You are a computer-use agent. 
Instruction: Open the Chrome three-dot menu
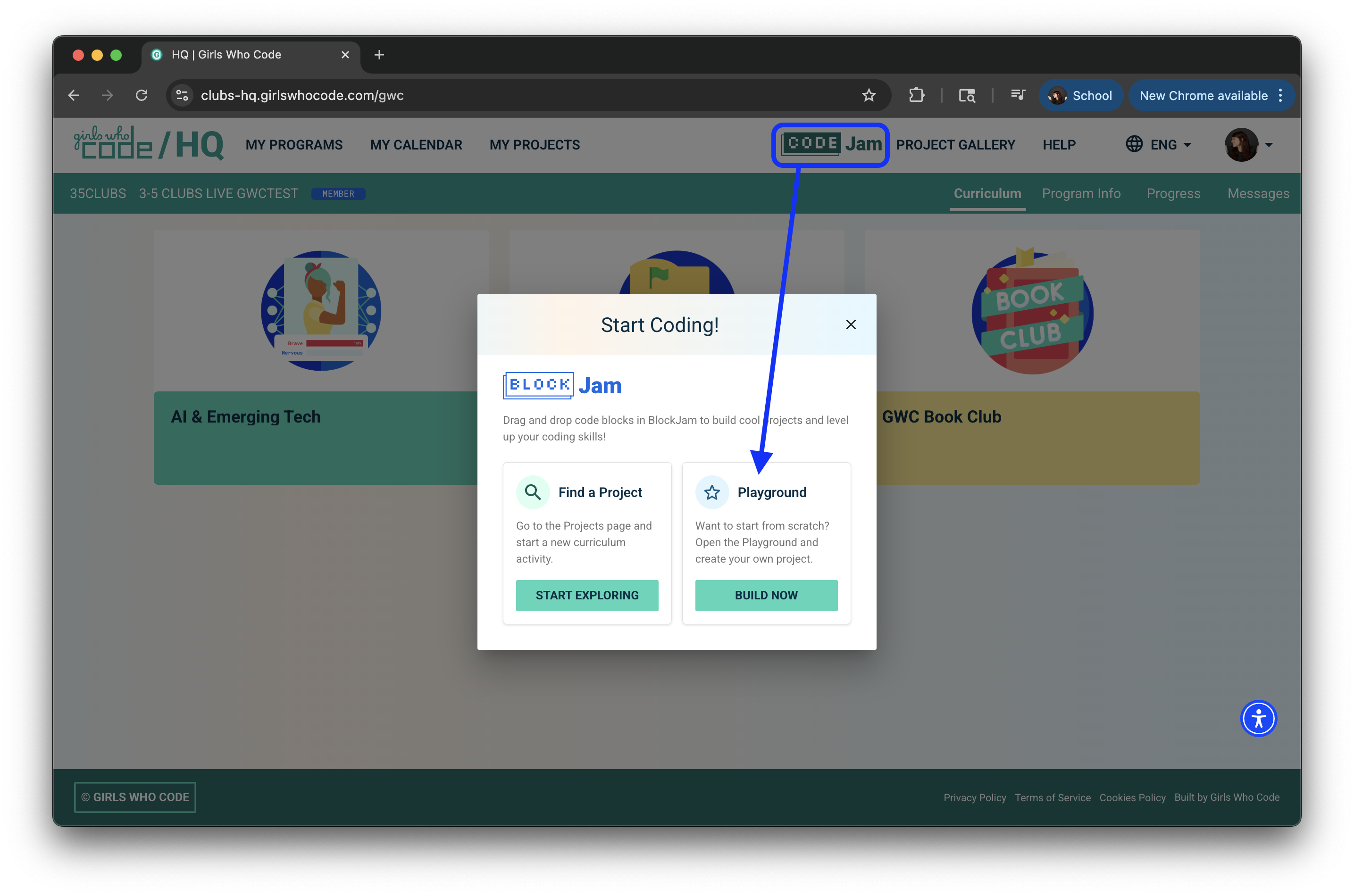1280,95
